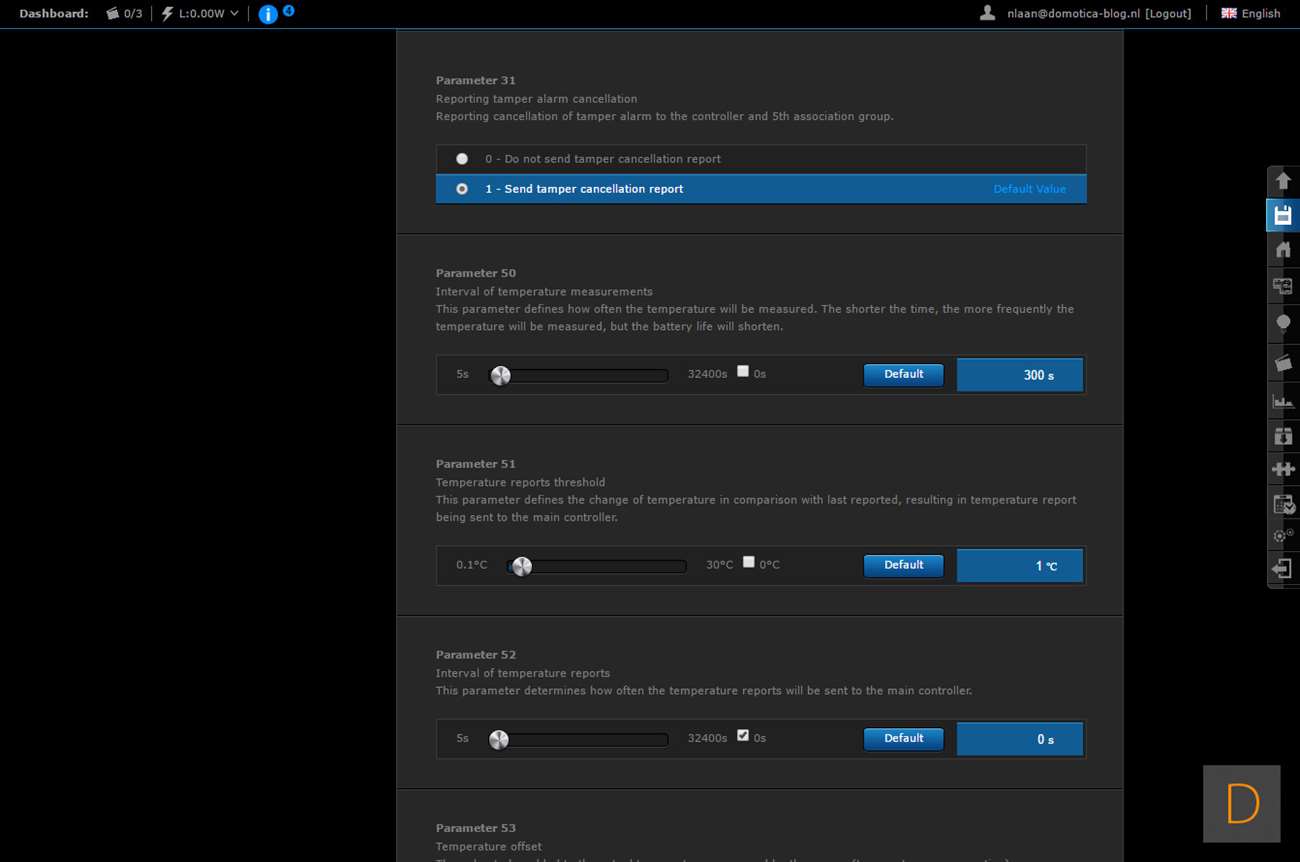Expand the power load L:0.00W dropdown
The height and width of the screenshot is (862, 1300).
pyautogui.click(x=201, y=14)
